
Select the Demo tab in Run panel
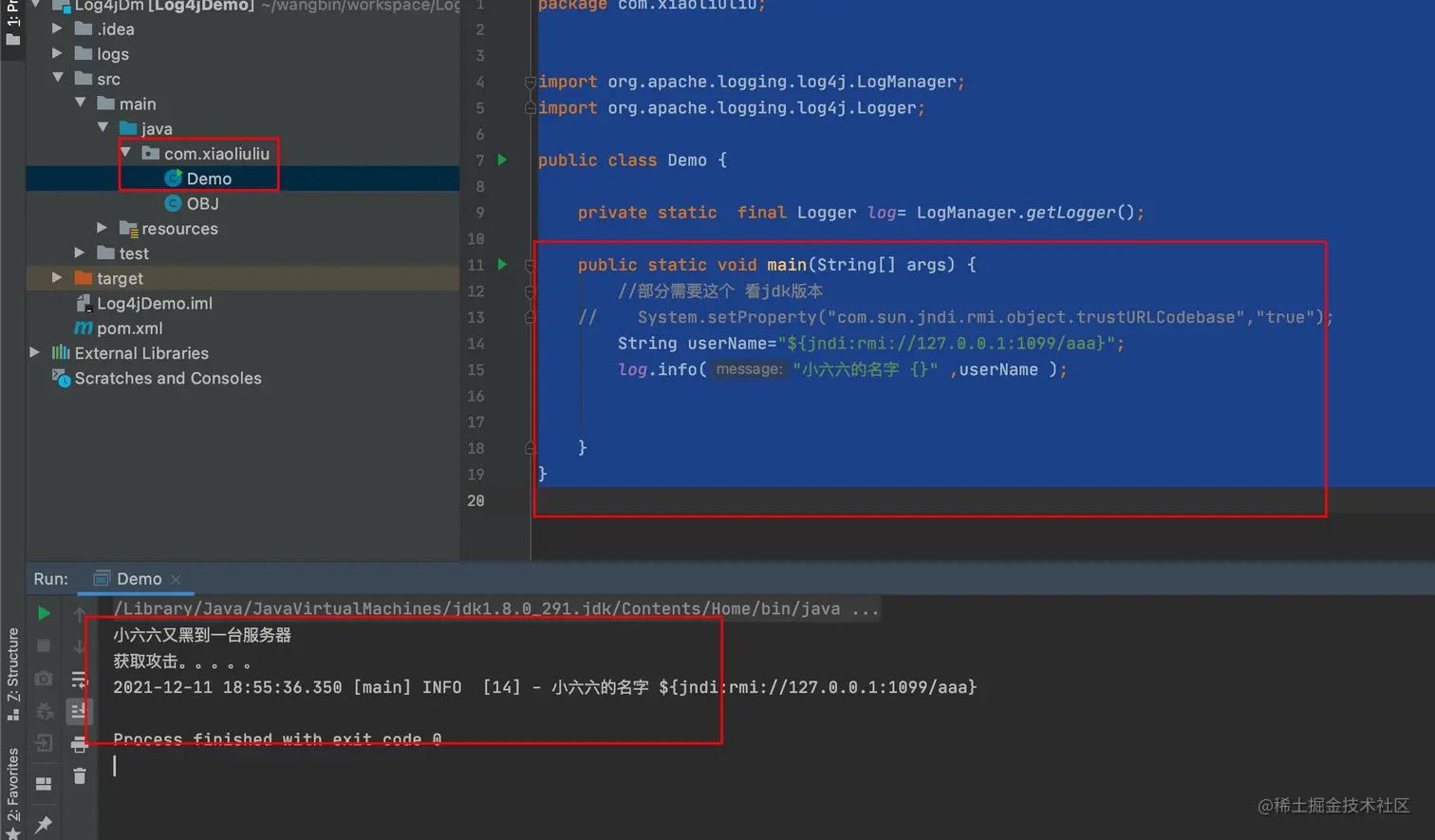pyautogui.click(x=139, y=579)
